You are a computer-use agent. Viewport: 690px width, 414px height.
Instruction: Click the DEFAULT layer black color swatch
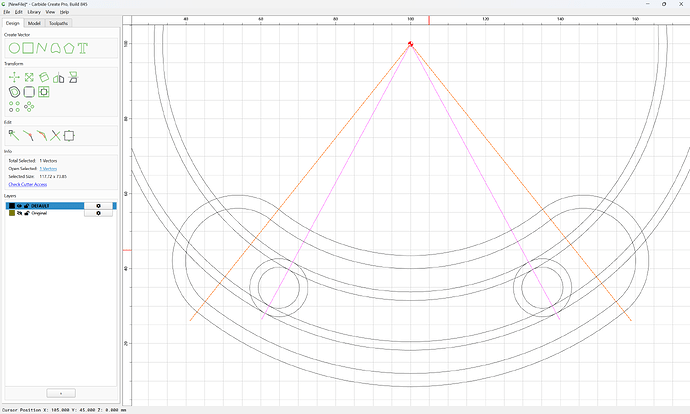pyautogui.click(x=12, y=206)
